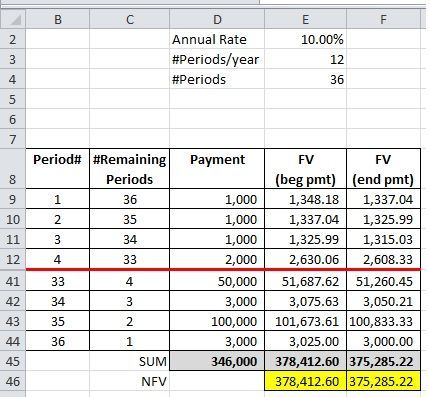
Task: Click remaining periods 35 in row 10
Action: [130, 219]
